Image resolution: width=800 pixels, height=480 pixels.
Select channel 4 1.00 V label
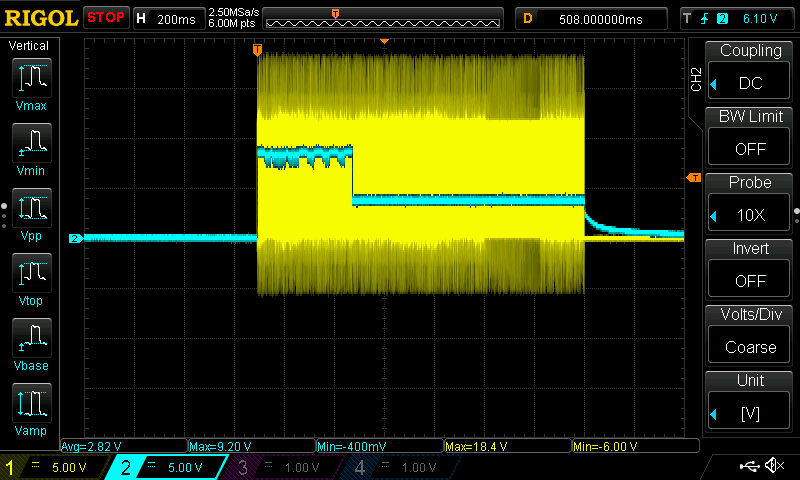point(418,467)
